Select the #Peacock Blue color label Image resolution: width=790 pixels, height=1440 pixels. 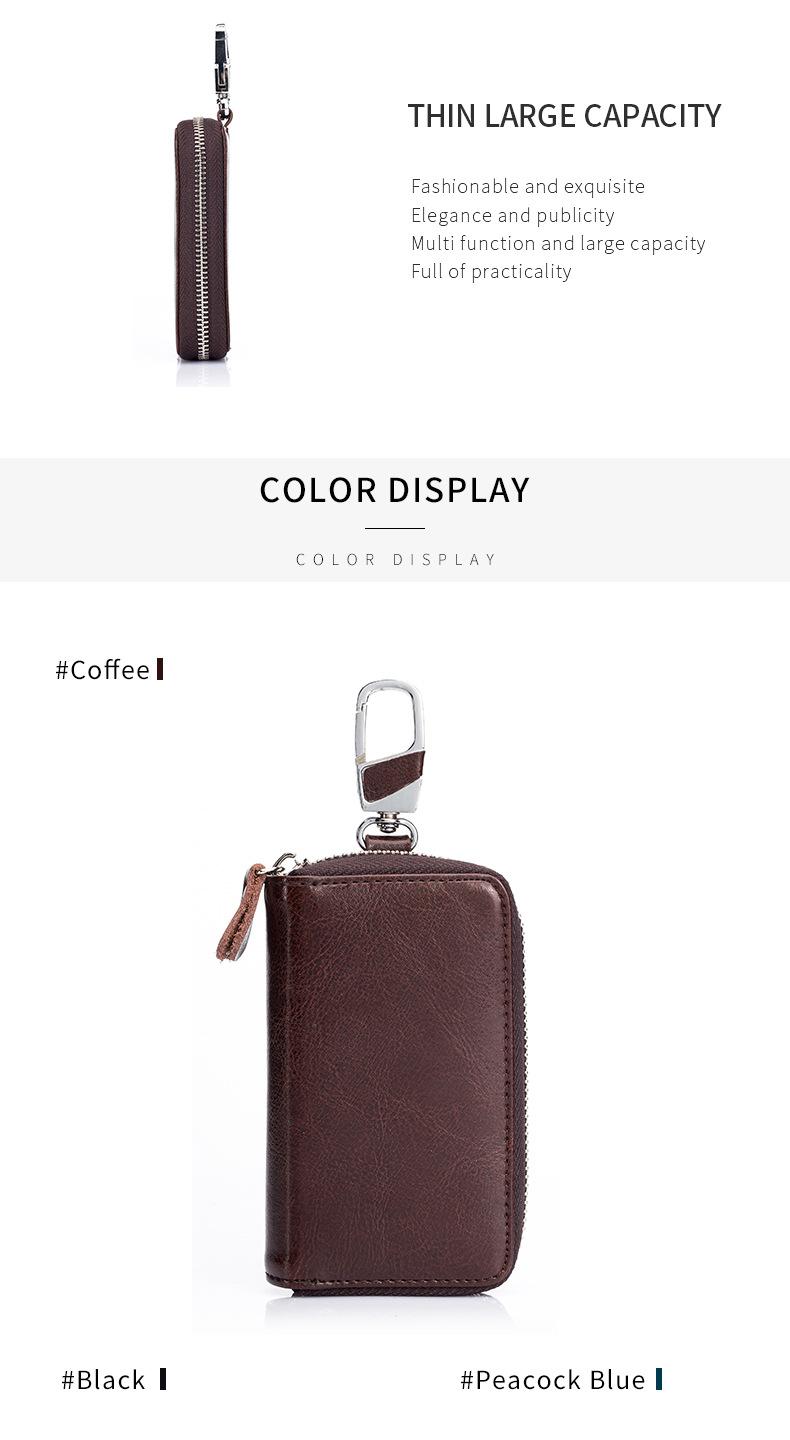[x=553, y=1379]
